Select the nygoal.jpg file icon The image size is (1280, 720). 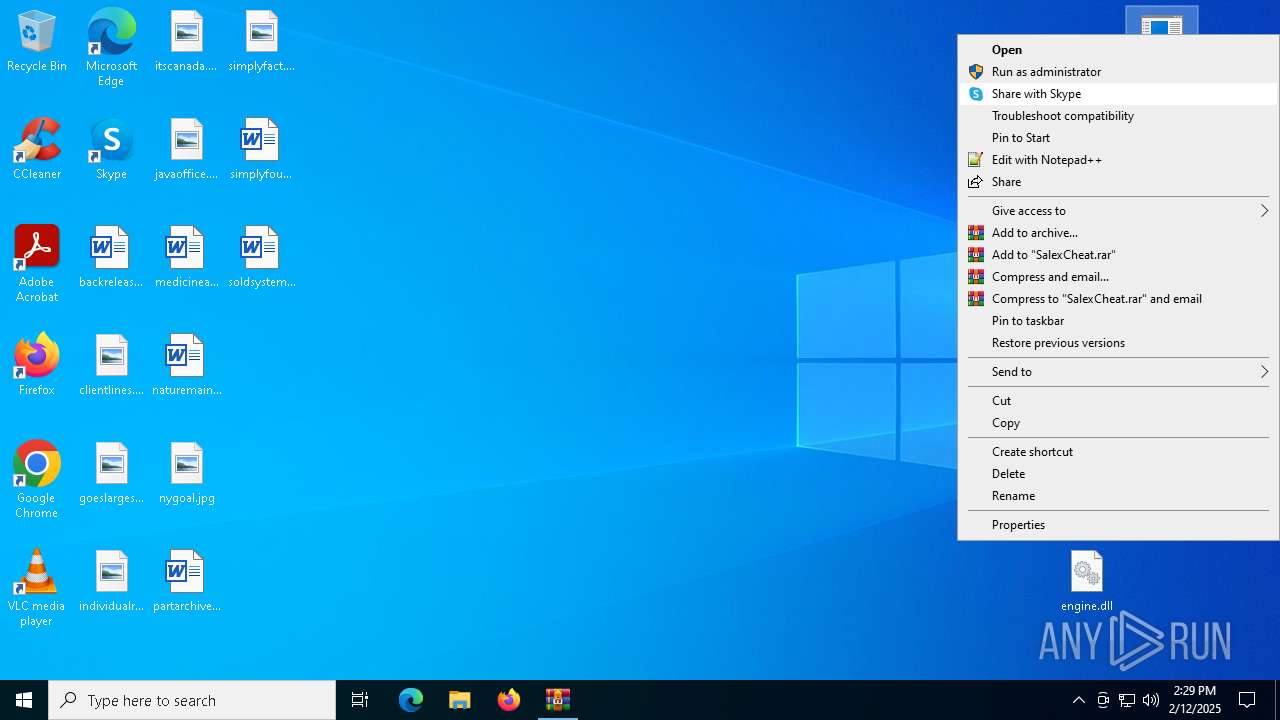(186, 473)
